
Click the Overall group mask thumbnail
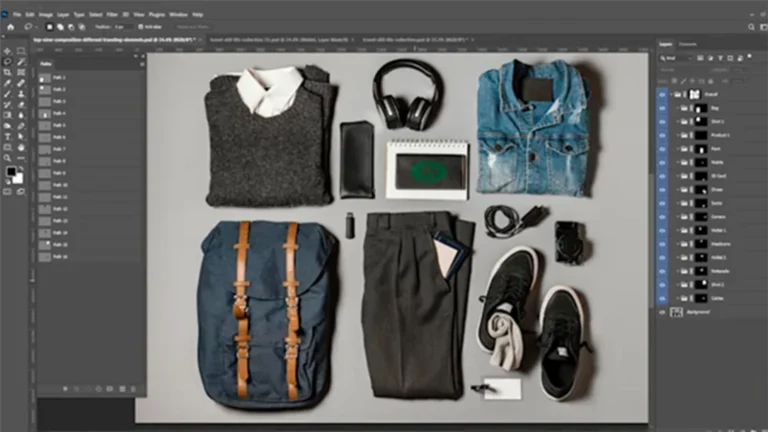tap(695, 95)
